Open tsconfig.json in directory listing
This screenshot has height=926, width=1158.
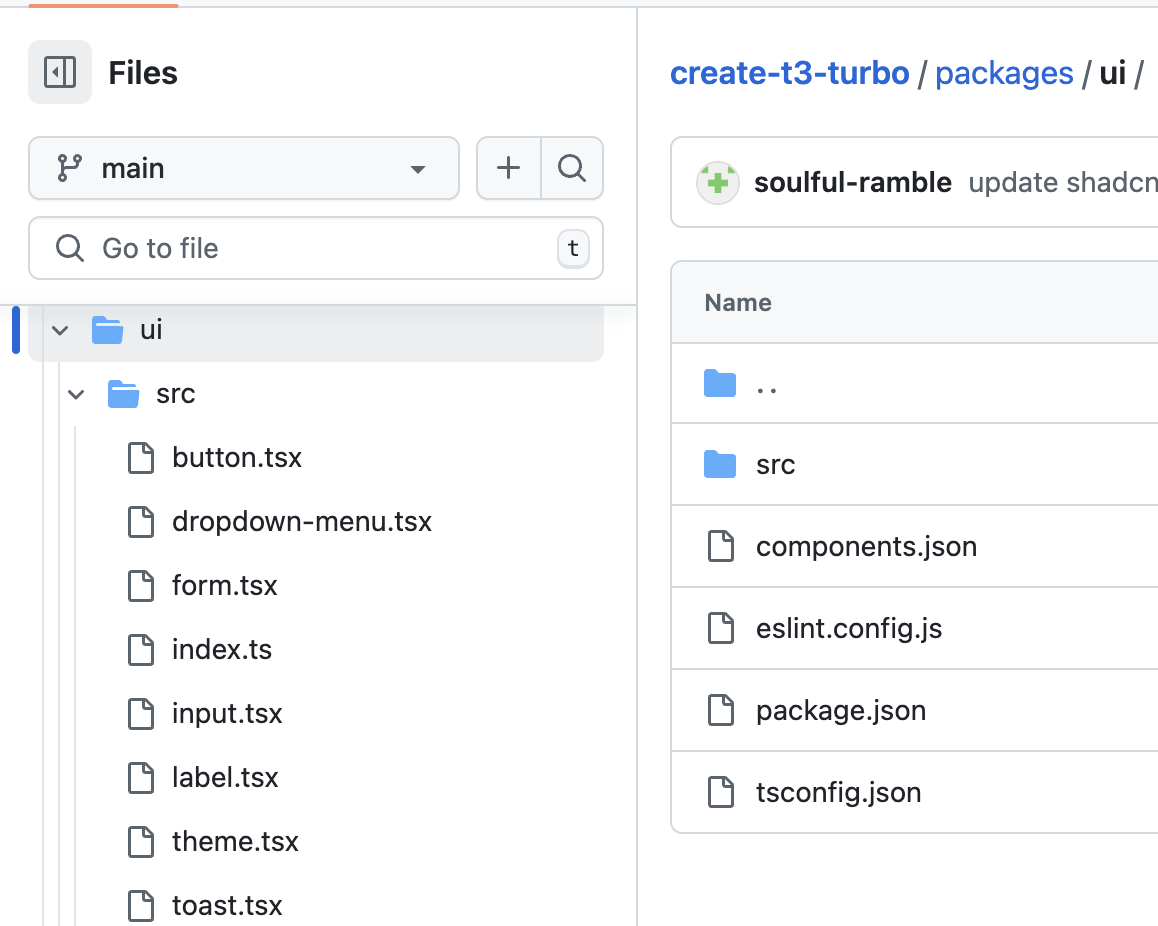pyautogui.click(x=838, y=793)
